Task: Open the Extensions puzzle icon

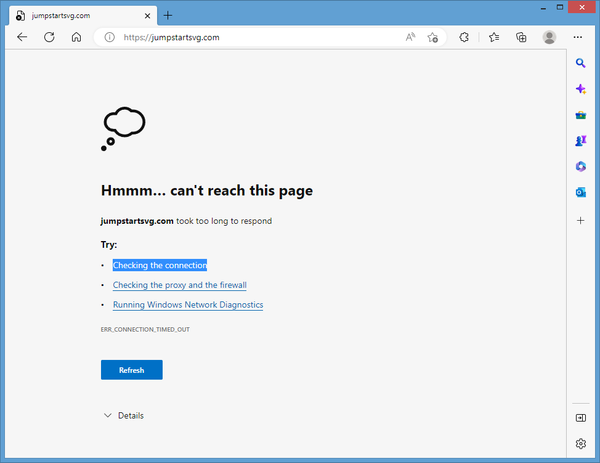Action: click(x=464, y=37)
